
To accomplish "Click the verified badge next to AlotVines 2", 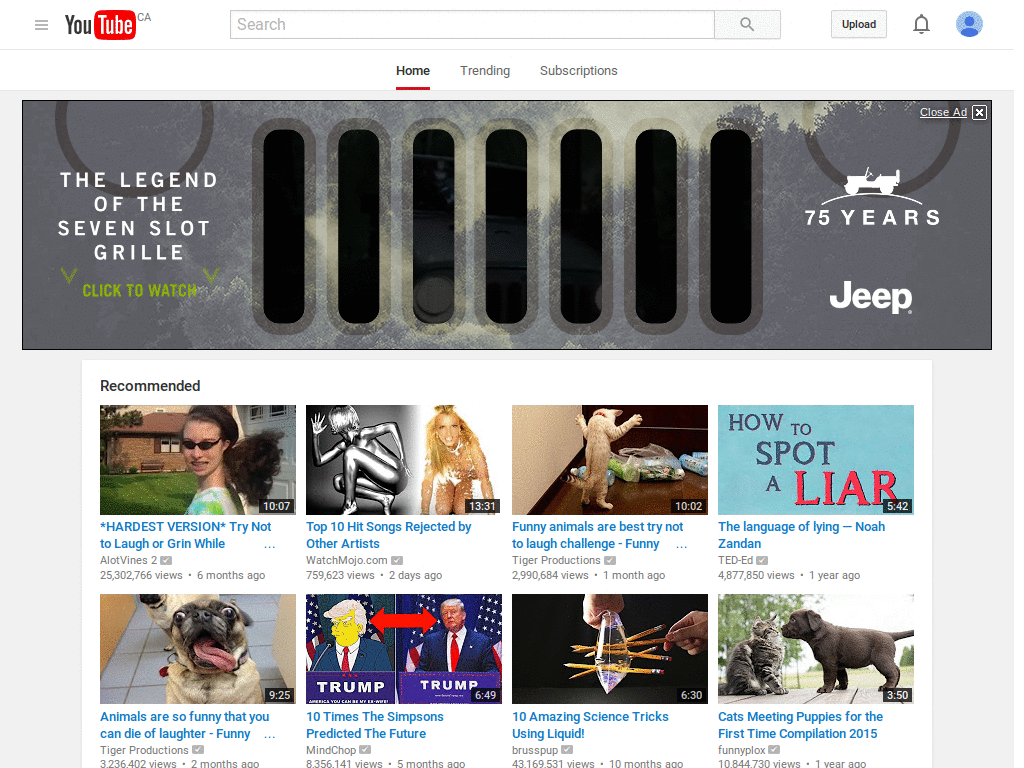I will [x=166, y=560].
